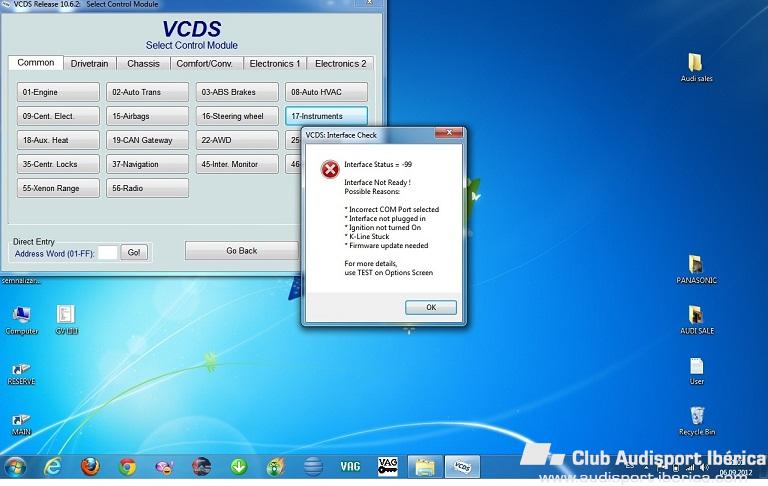
Task: Open the 02-Auto Trans module
Action: point(147,92)
